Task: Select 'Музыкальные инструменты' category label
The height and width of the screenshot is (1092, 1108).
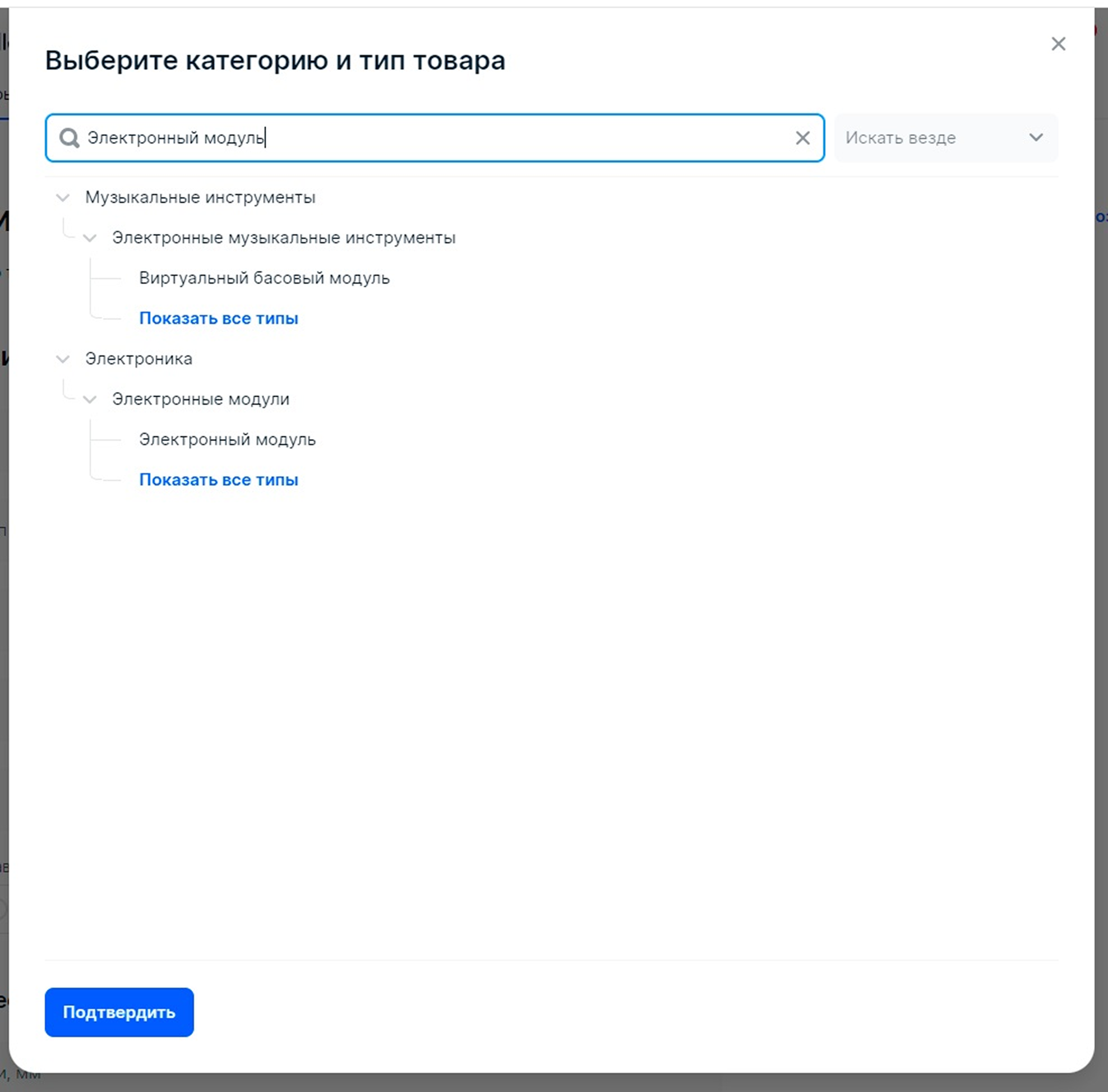Action: (x=200, y=197)
